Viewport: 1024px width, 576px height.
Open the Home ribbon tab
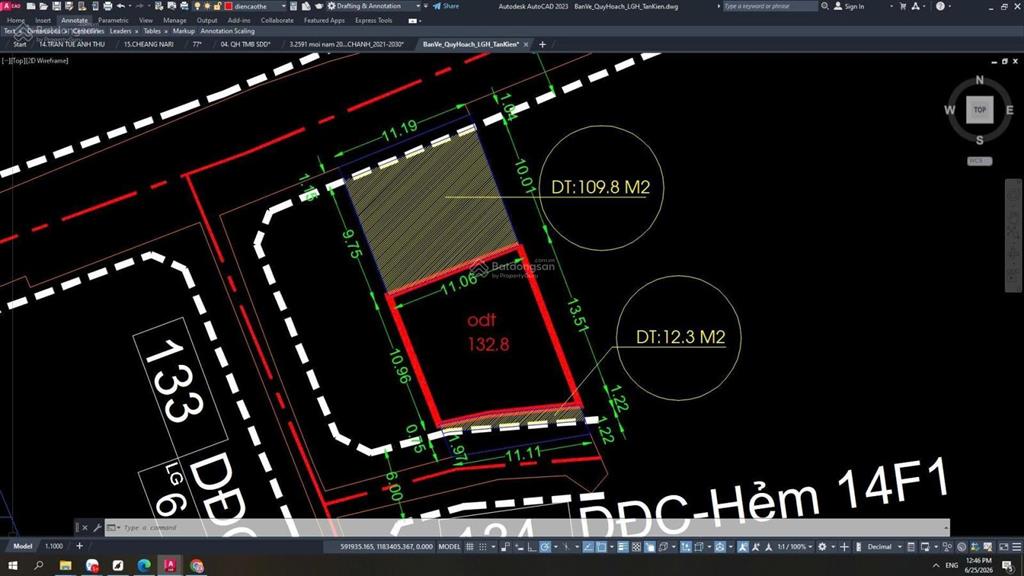(16, 20)
